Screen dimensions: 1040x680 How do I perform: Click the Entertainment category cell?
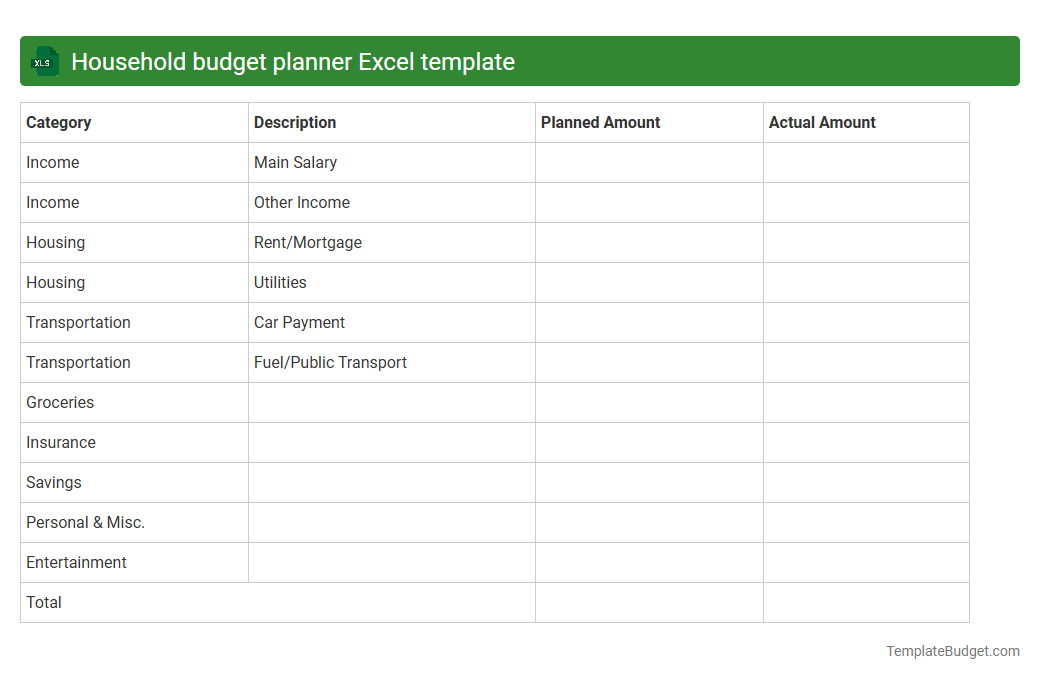click(76, 562)
